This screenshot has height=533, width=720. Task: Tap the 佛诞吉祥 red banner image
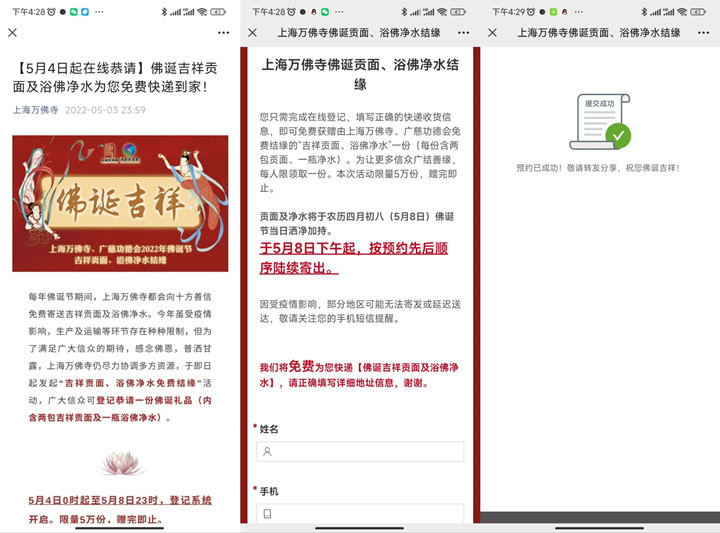click(x=119, y=204)
